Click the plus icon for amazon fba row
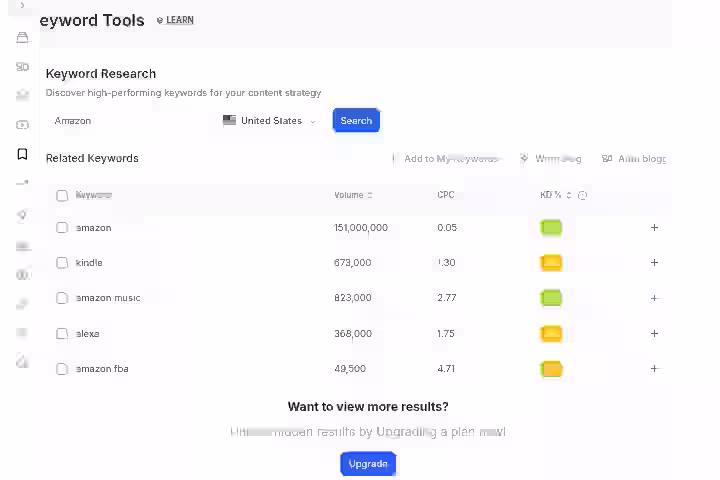720x480 pixels. (654, 368)
